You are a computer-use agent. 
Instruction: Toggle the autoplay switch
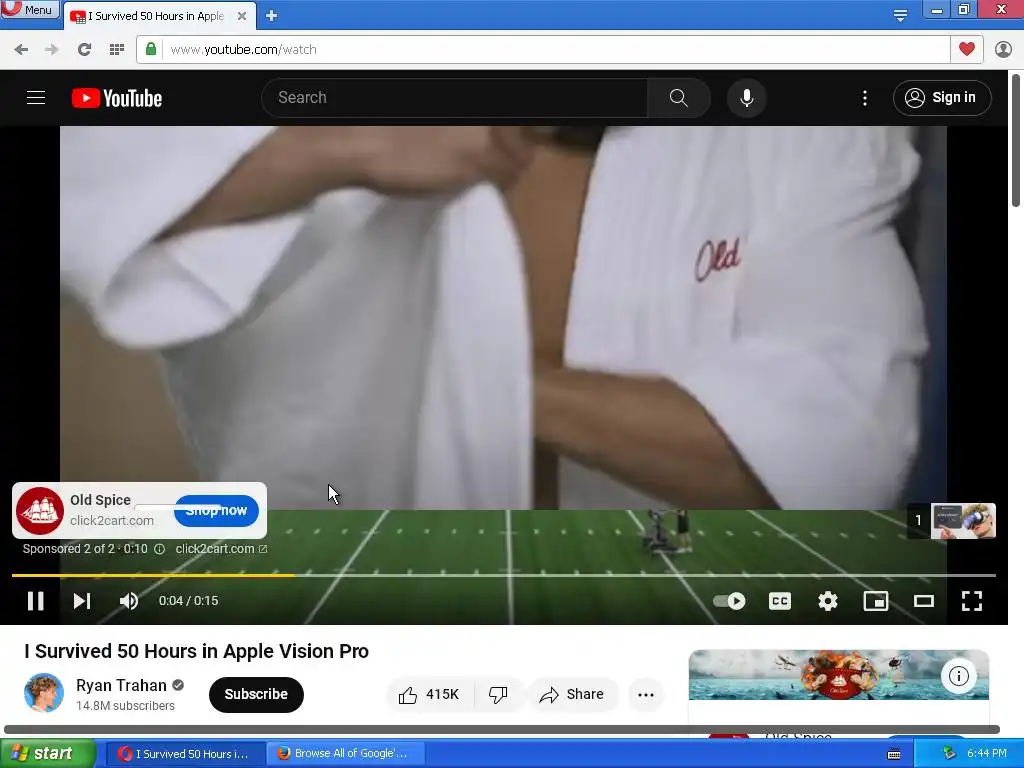click(729, 601)
